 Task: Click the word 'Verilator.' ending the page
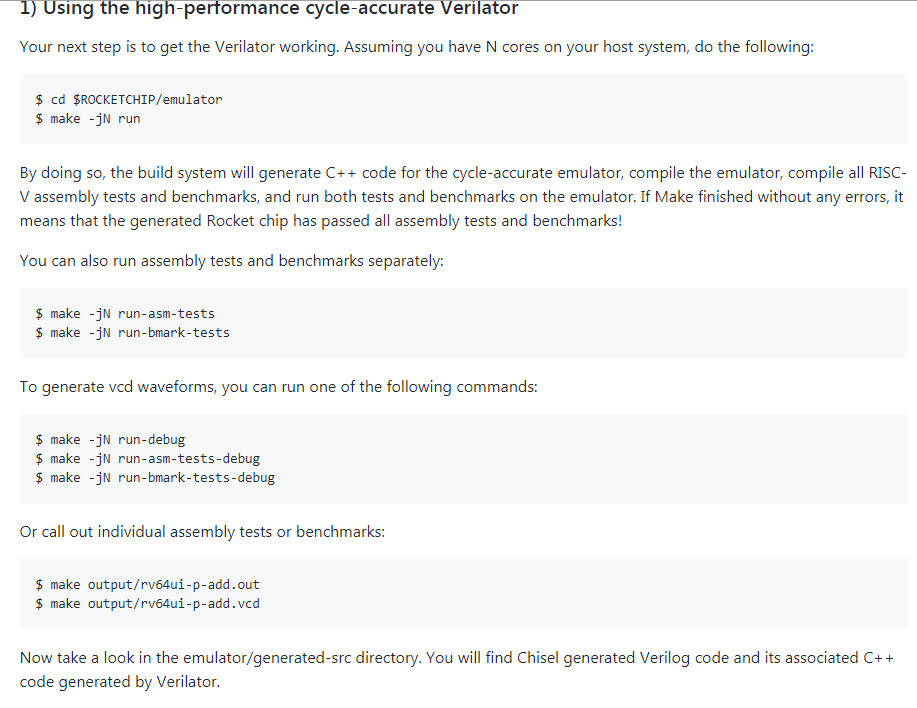(x=188, y=682)
